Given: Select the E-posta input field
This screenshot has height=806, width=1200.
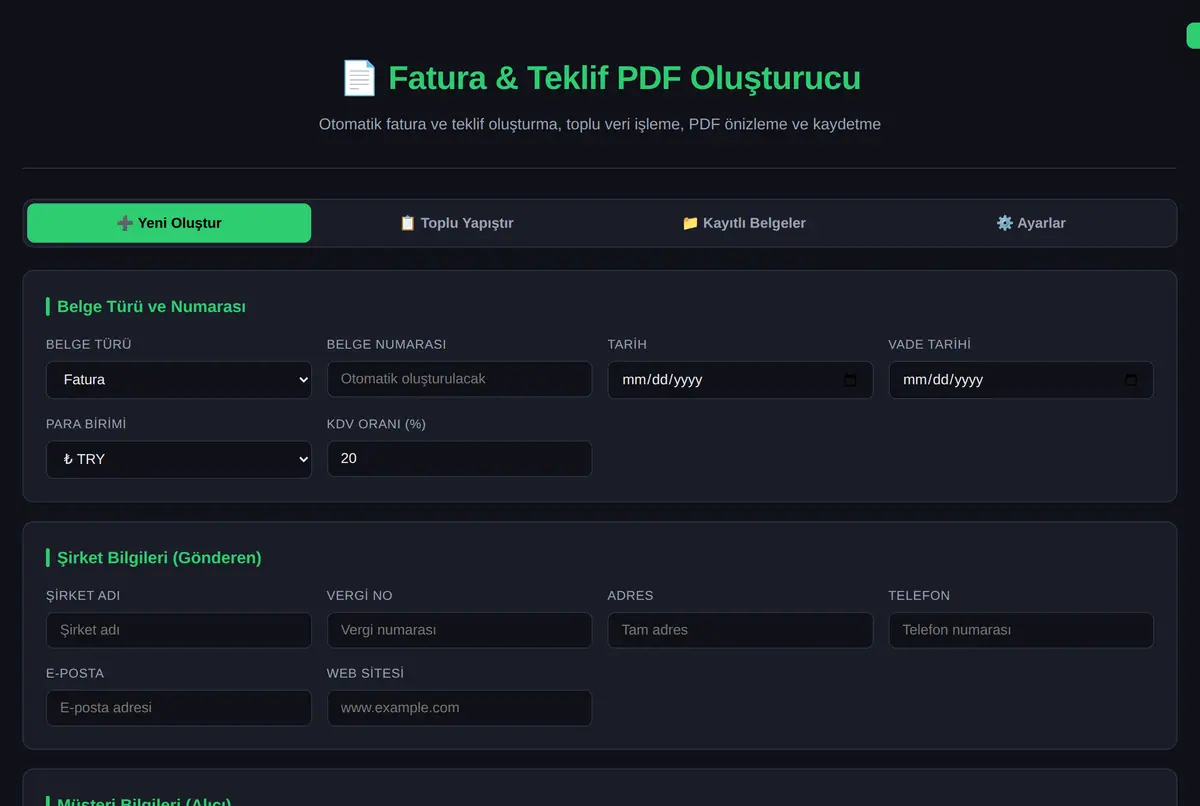Looking at the screenshot, I should (179, 708).
